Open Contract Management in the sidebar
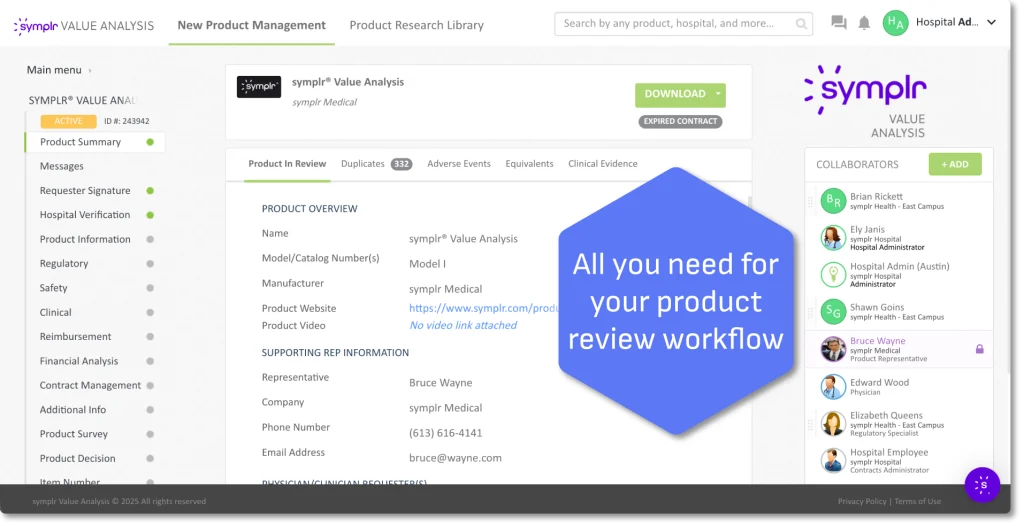Viewport: 1024px width, 526px height. [x=90, y=386]
